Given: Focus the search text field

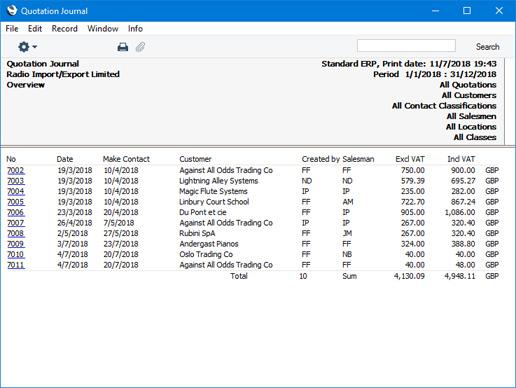Looking at the screenshot, I should coord(406,46).
